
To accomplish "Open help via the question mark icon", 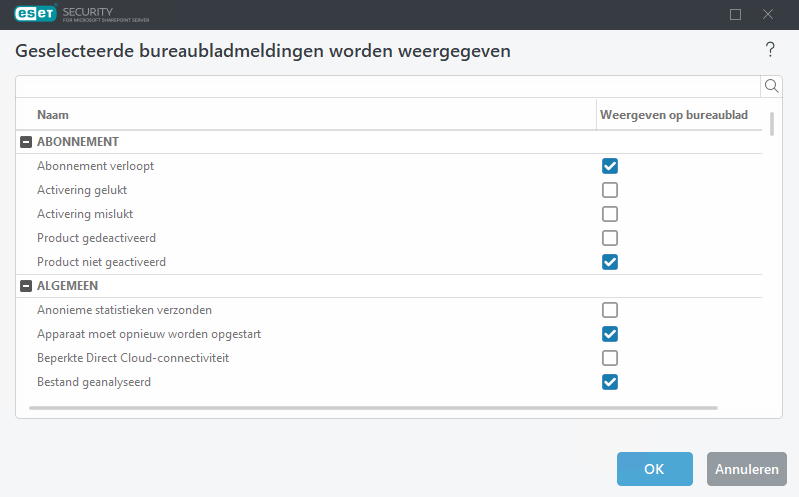I will [770, 49].
